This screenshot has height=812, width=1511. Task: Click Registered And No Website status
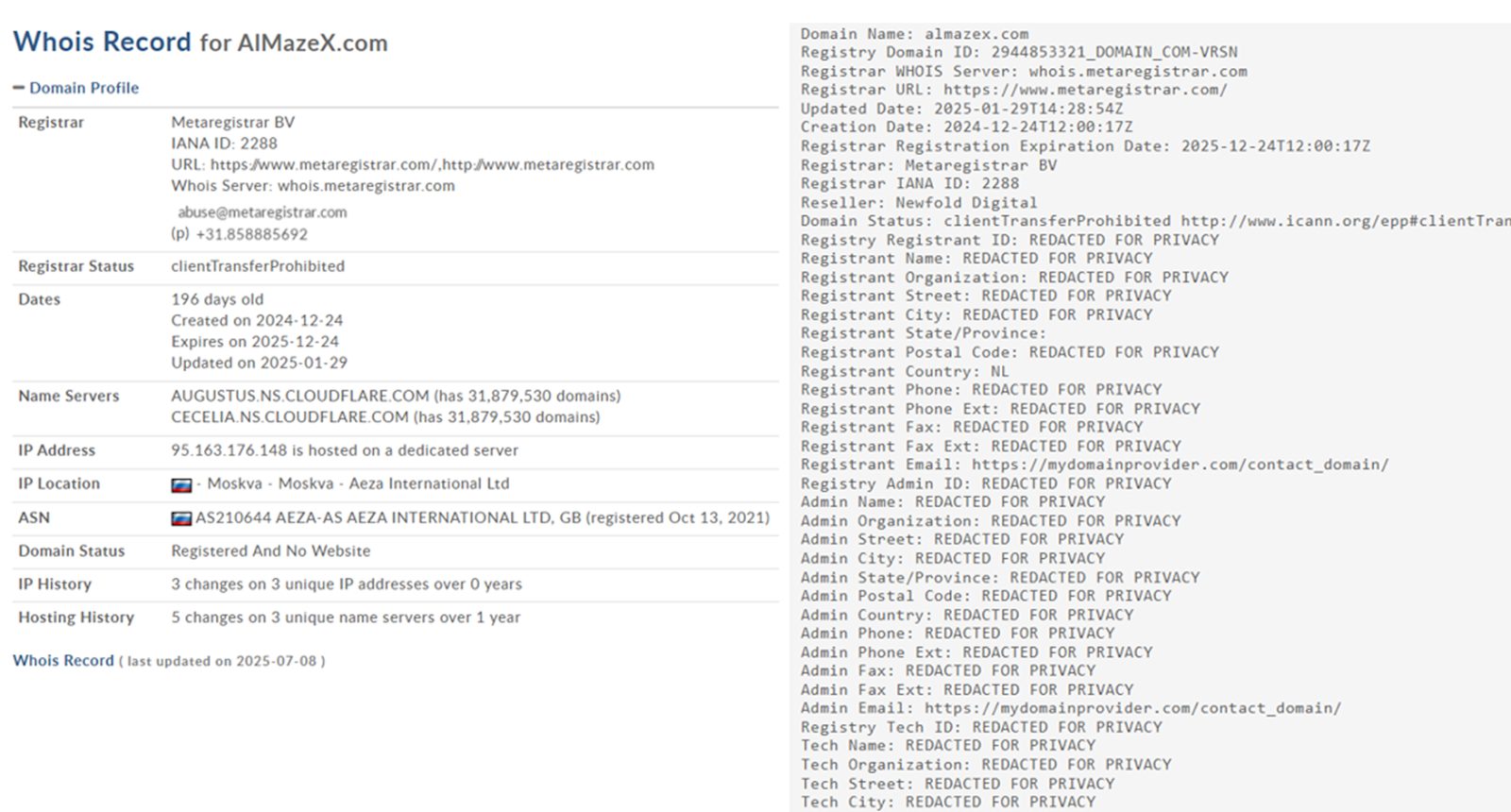[x=270, y=550]
